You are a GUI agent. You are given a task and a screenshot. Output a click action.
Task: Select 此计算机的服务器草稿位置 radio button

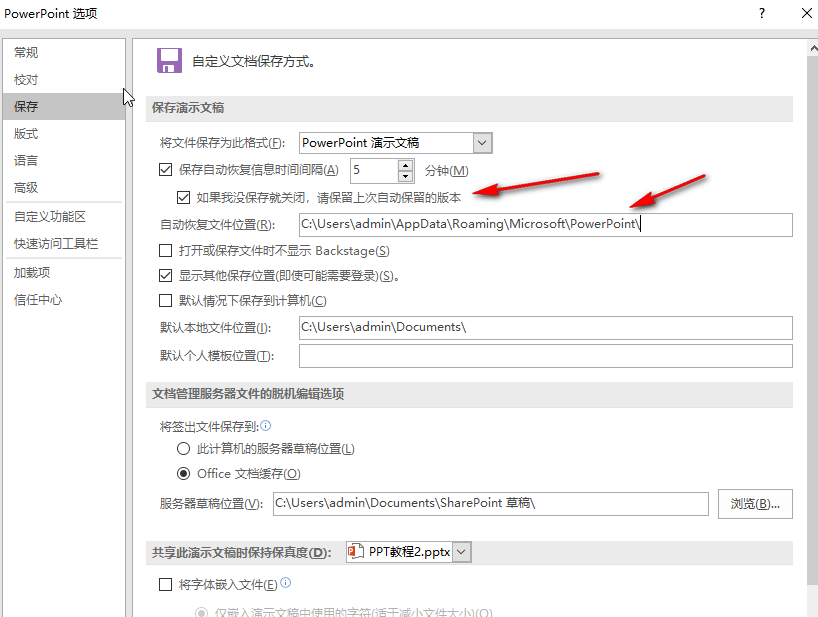183,449
